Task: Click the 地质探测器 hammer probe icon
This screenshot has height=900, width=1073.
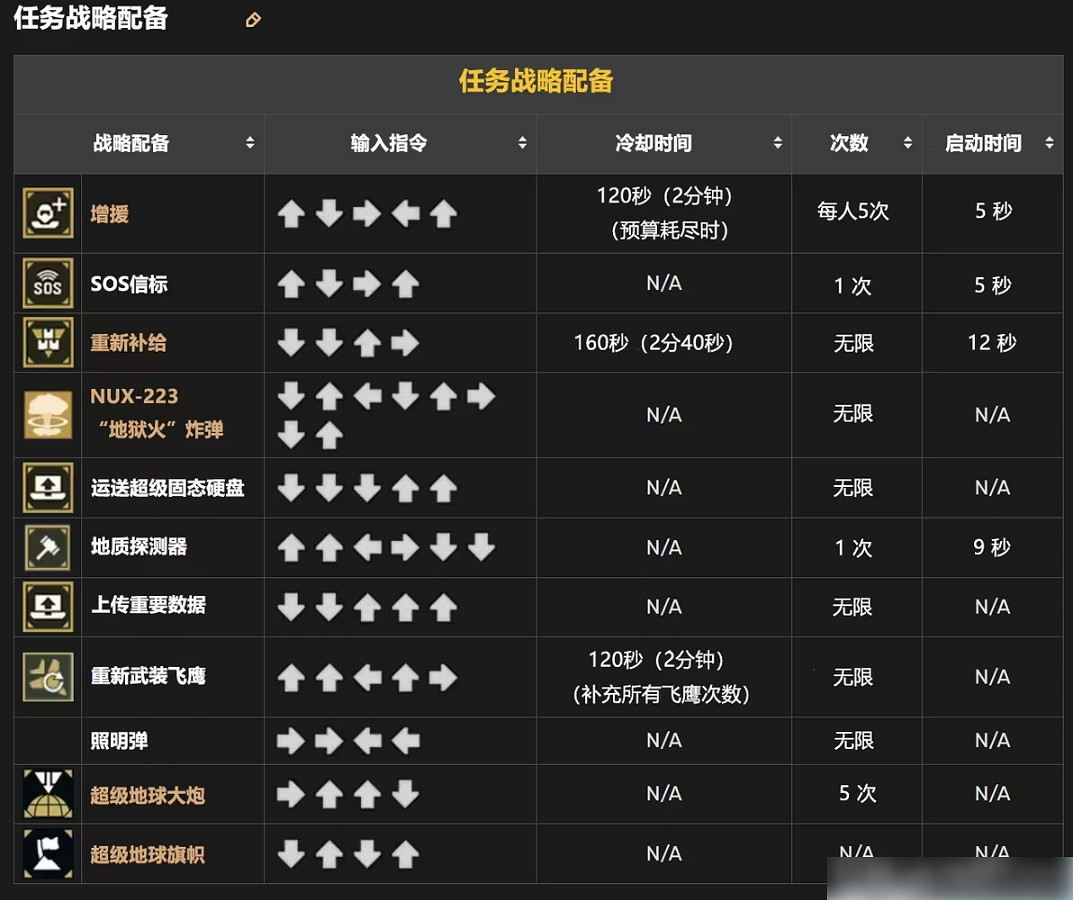Action: (46, 548)
